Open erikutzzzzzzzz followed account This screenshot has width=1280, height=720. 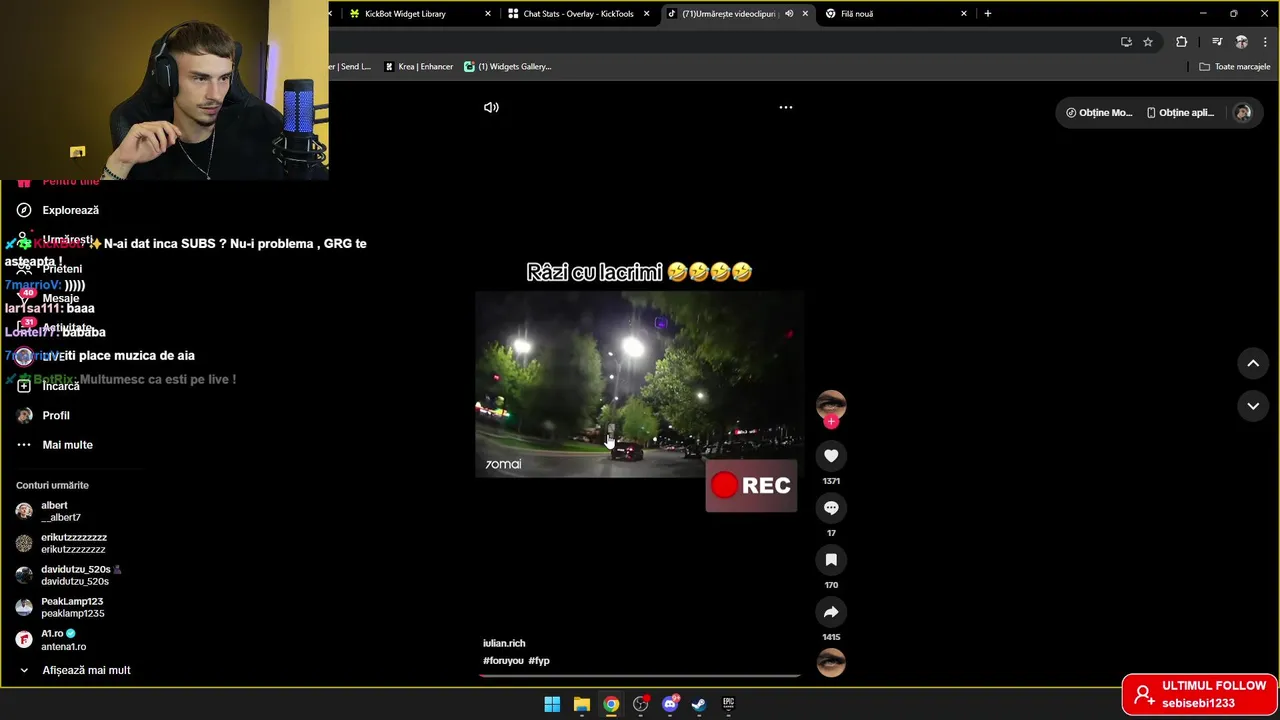coord(73,543)
